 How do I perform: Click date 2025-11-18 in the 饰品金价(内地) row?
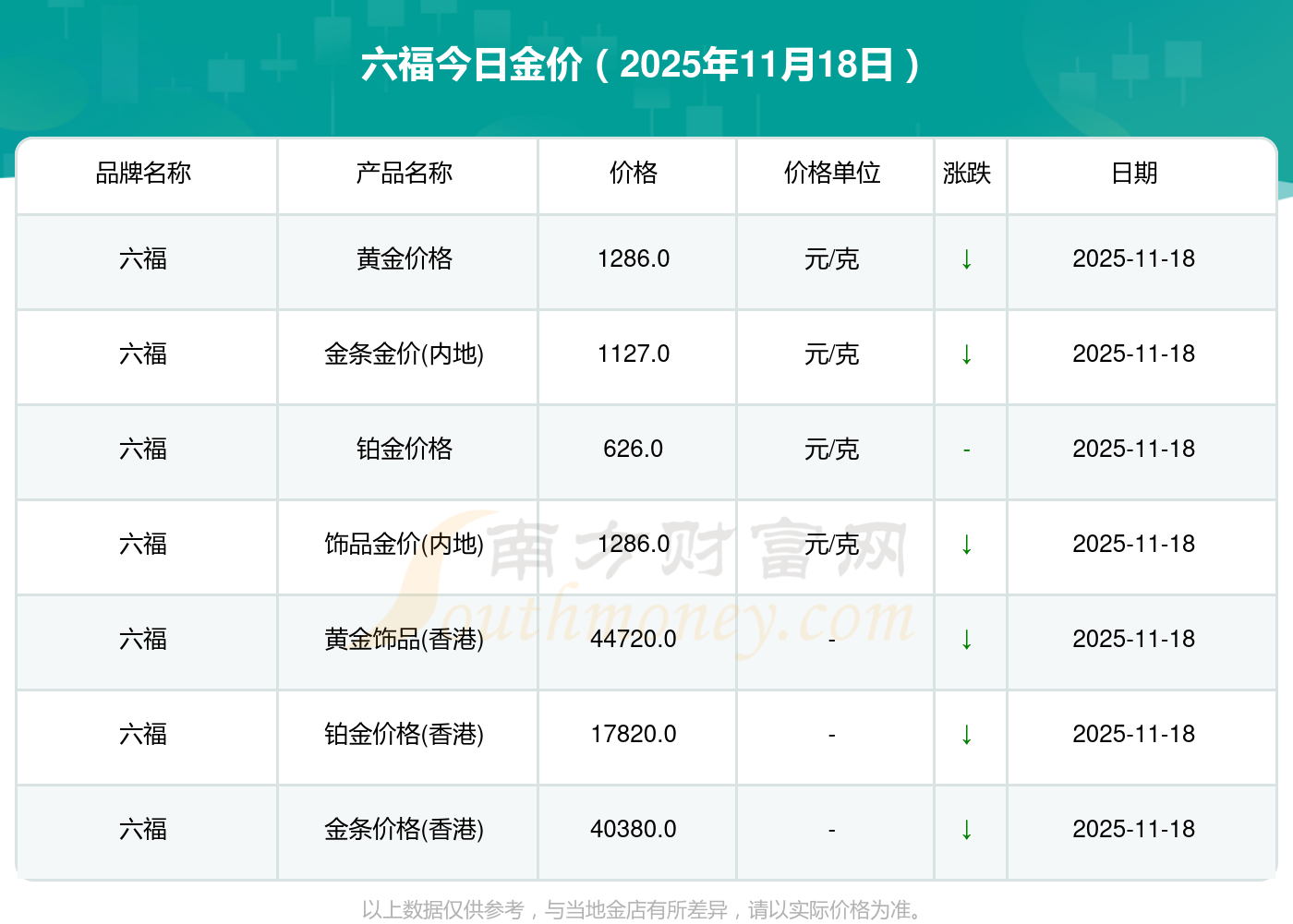[x=1134, y=544]
